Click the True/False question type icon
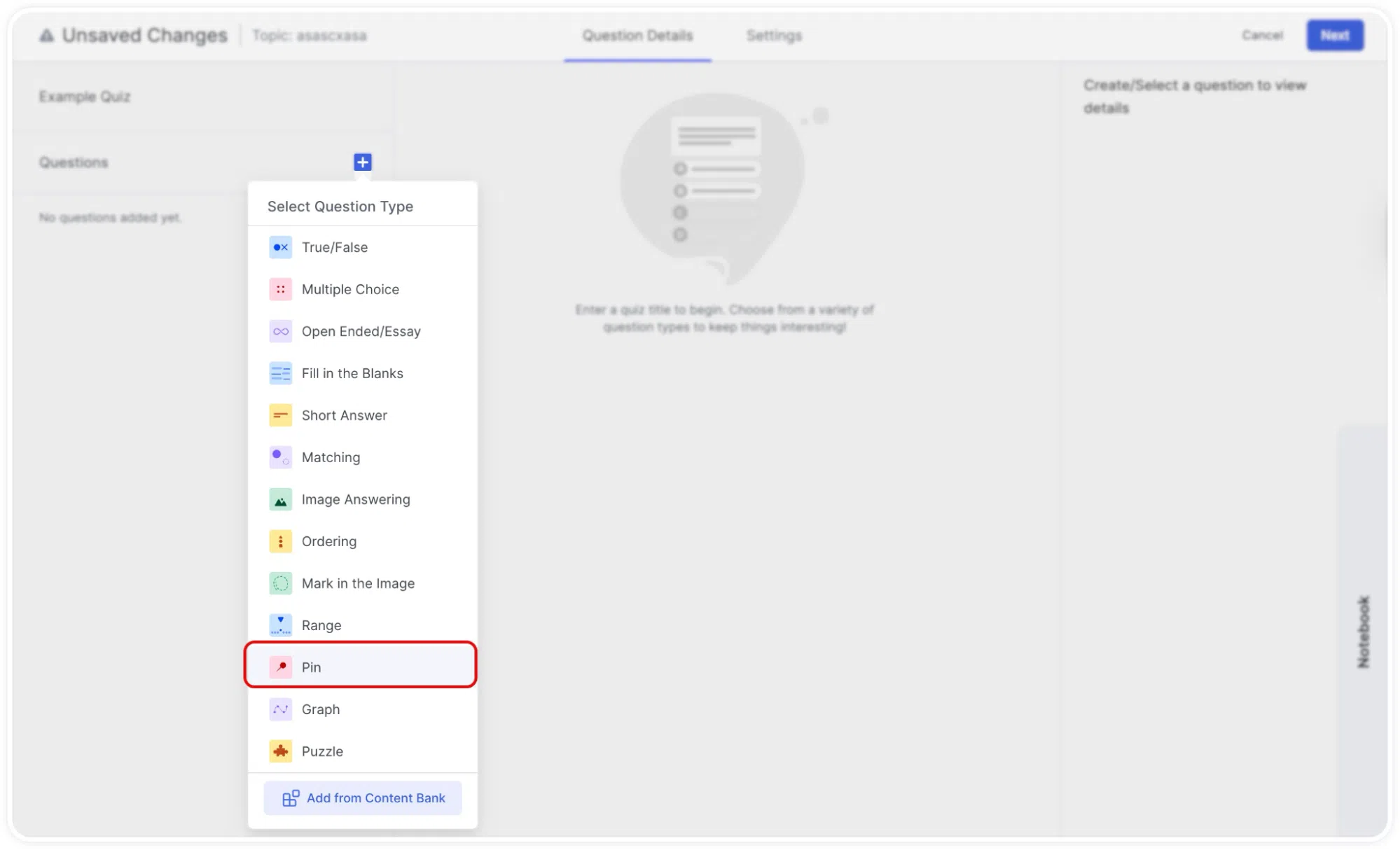The height and width of the screenshot is (850, 1400). pos(280,247)
